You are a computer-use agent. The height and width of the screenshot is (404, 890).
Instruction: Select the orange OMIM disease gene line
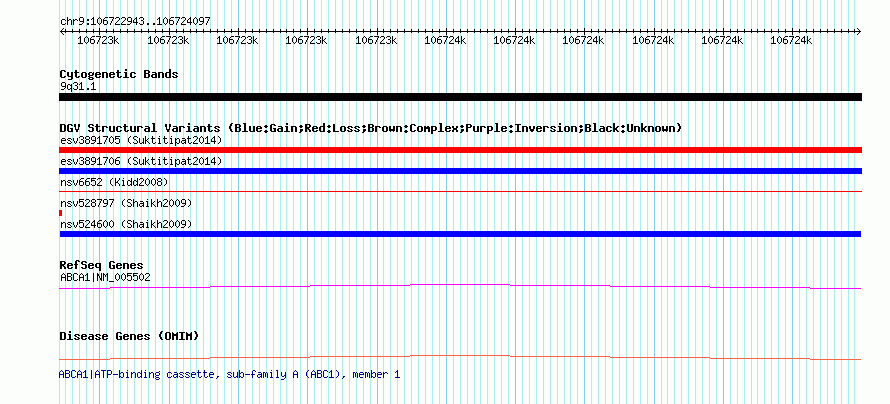(460, 357)
